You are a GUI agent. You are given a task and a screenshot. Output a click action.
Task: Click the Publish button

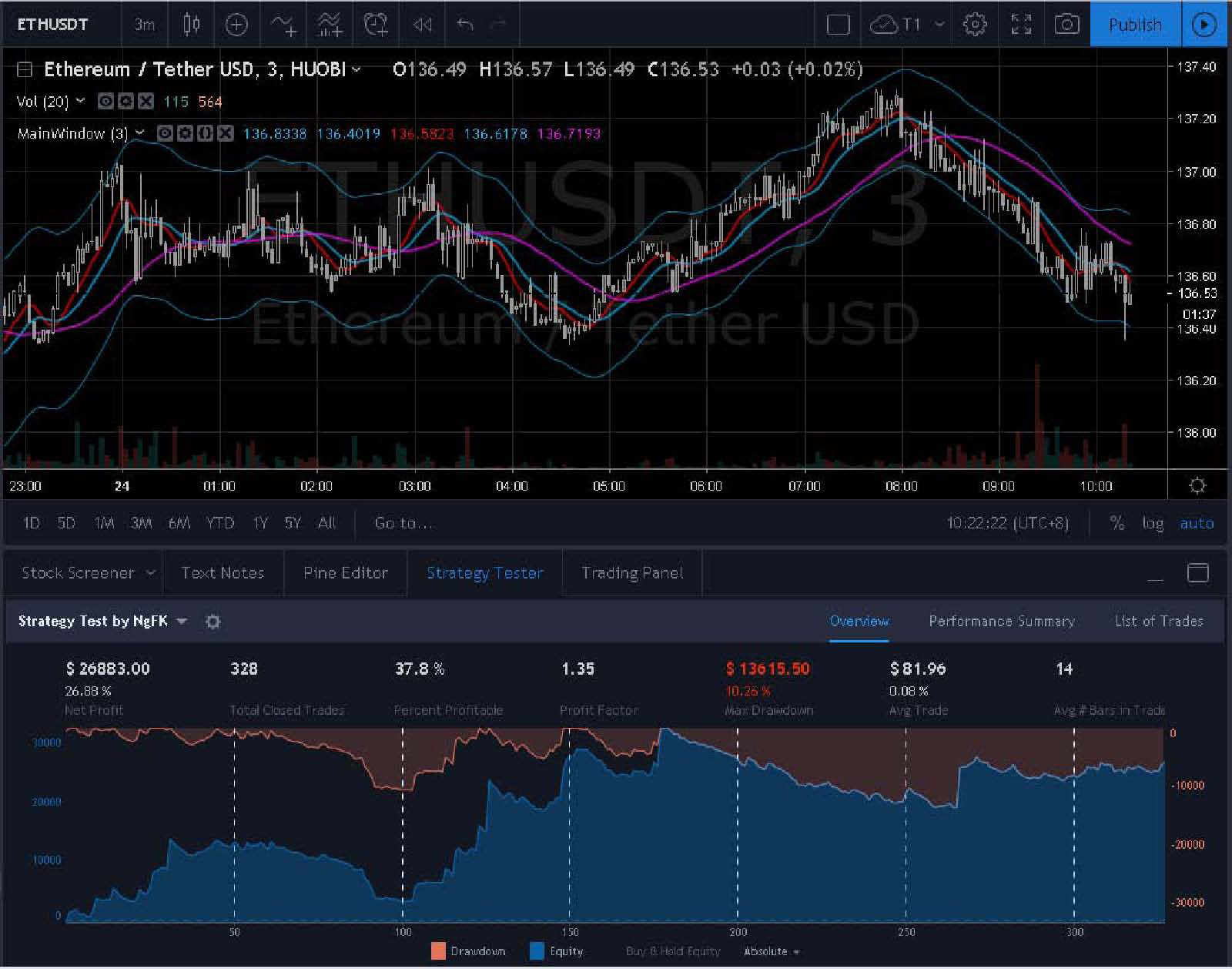pyautogui.click(x=1136, y=25)
